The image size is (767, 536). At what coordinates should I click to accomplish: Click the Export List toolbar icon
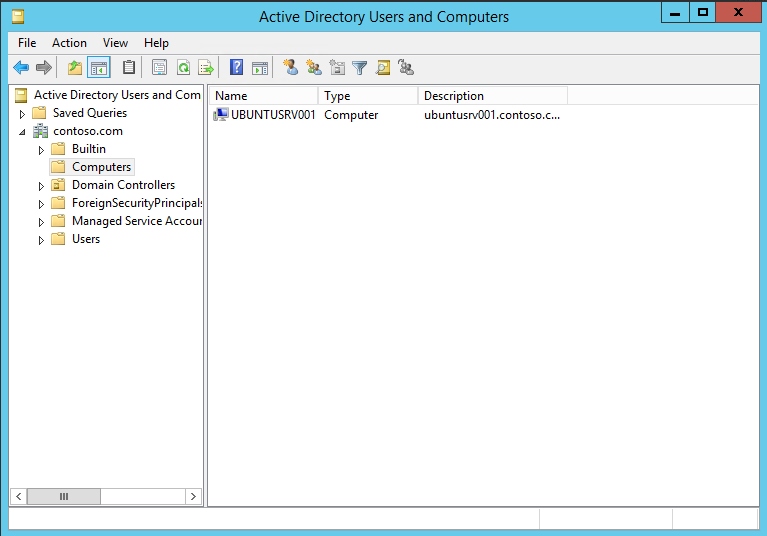tap(206, 67)
